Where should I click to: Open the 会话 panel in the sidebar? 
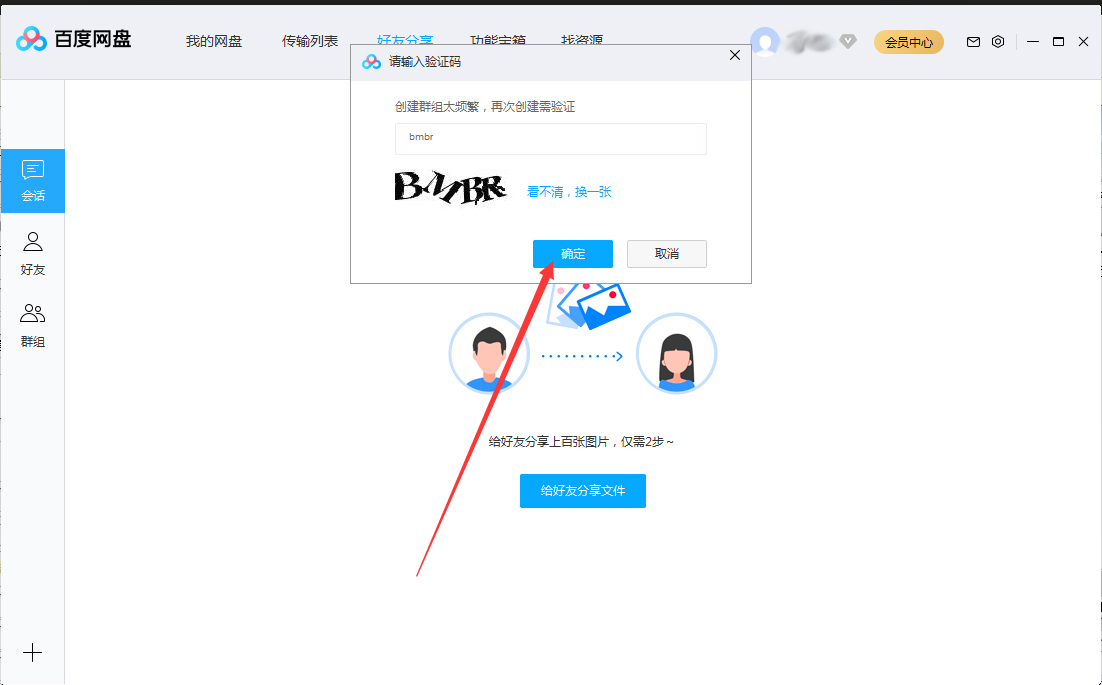[x=33, y=181]
